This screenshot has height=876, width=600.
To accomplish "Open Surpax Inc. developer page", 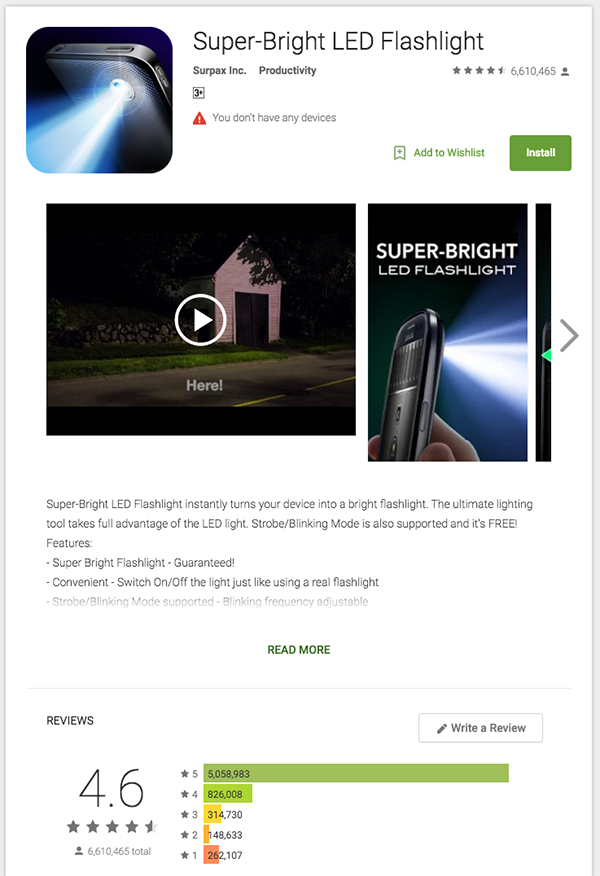I will (220, 70).
